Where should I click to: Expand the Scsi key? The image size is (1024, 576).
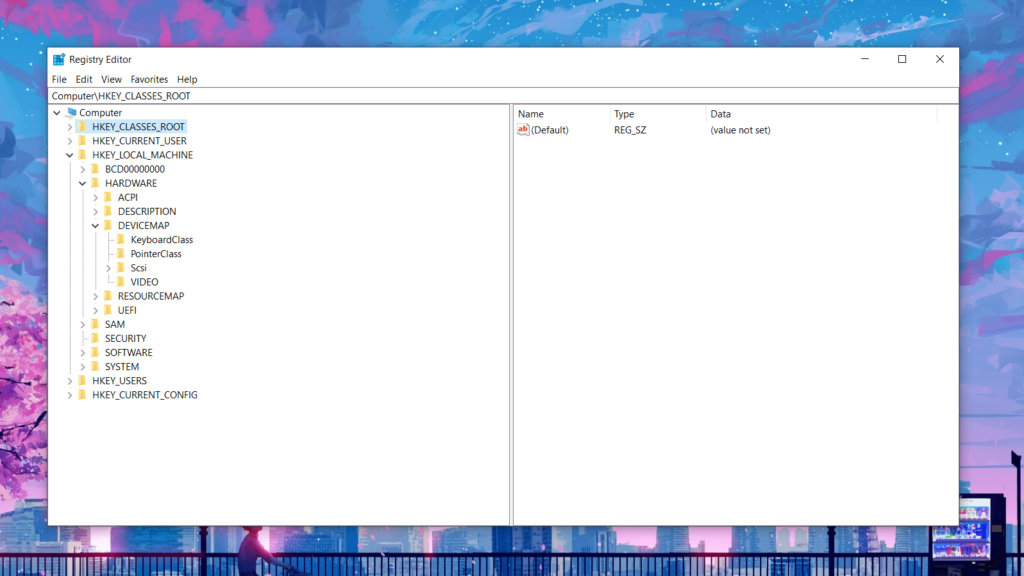click(x=108, y=268)
